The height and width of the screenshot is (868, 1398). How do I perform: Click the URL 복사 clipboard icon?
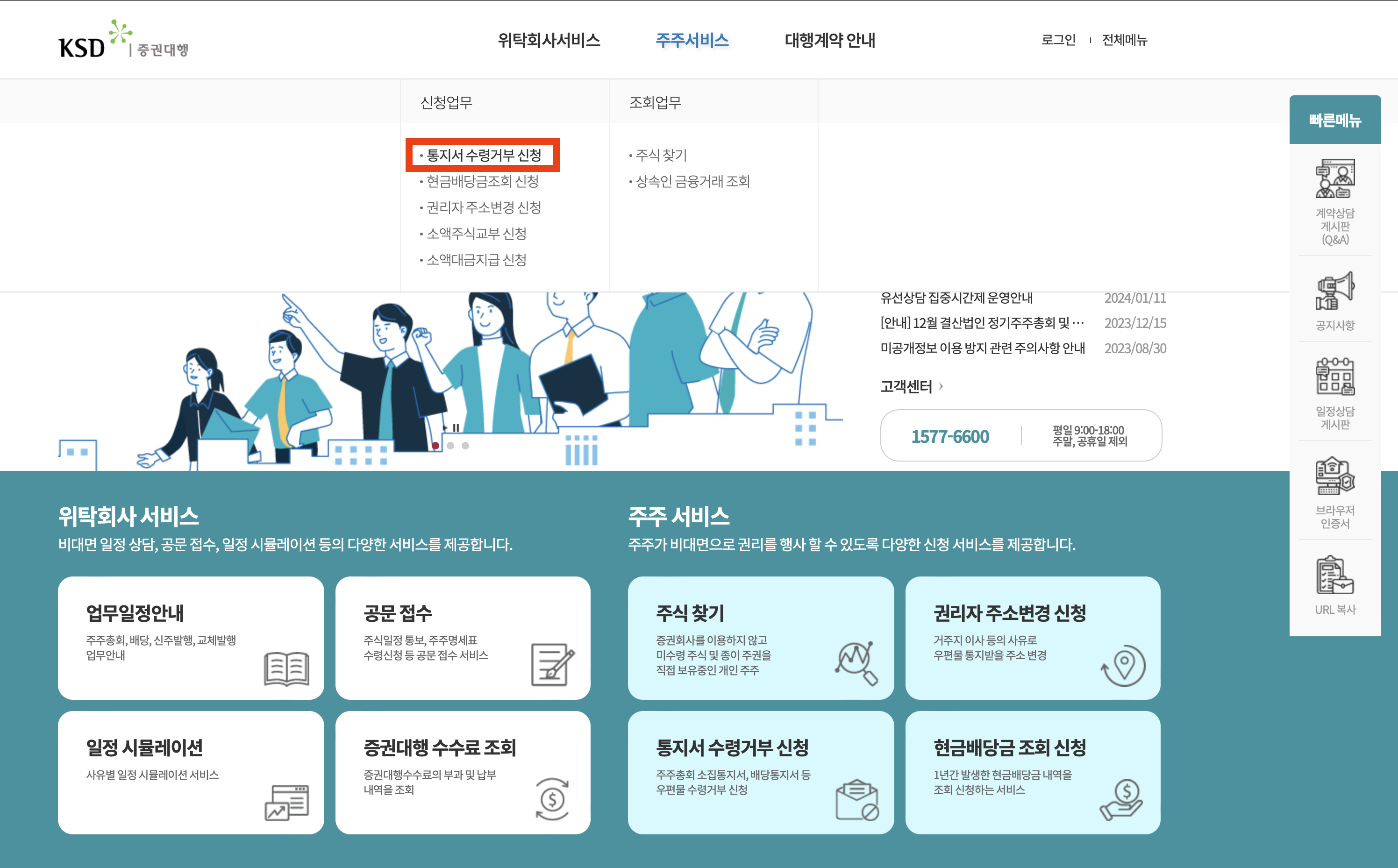tap(1334, 575)
